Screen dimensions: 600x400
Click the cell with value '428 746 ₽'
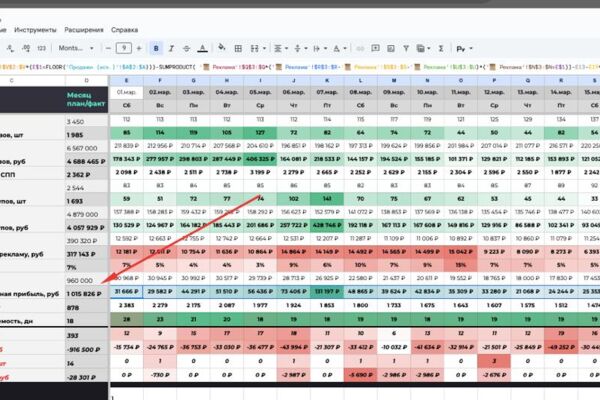click(327, 225)
